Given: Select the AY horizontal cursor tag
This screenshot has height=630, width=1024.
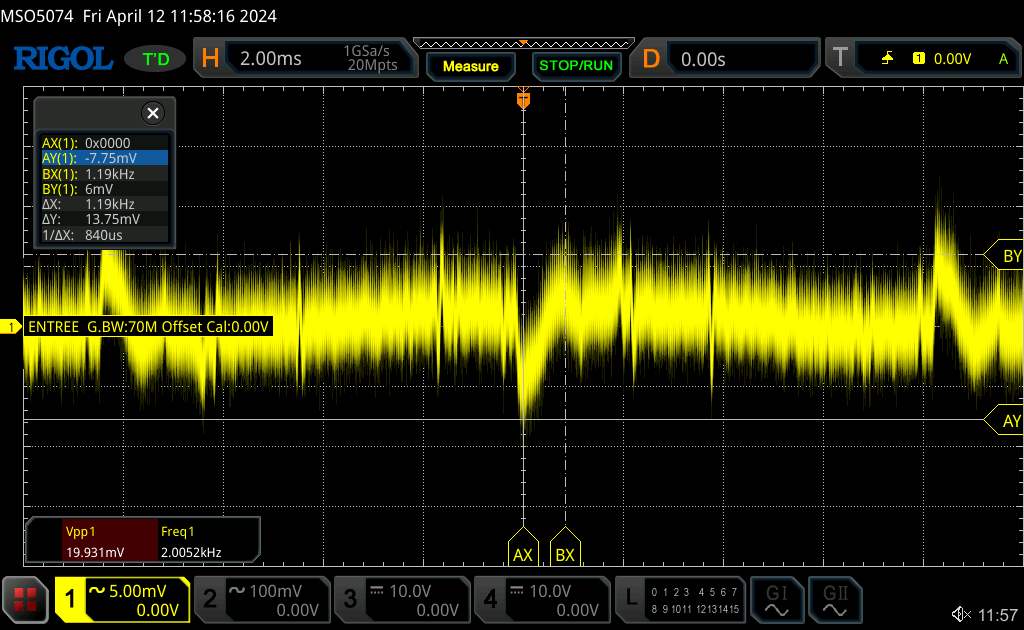Looking at the screenshot, I should 1004,420.
